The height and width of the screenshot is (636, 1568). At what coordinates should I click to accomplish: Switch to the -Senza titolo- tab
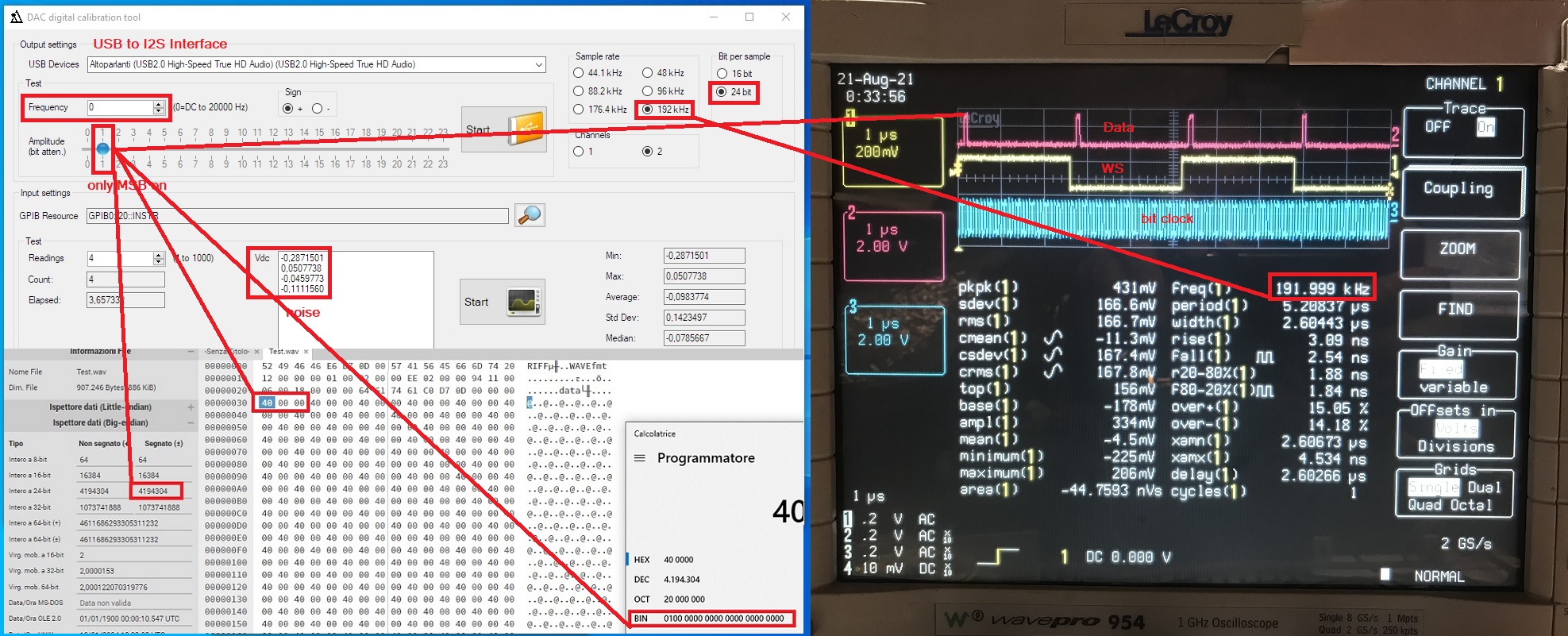pos(227,352)
